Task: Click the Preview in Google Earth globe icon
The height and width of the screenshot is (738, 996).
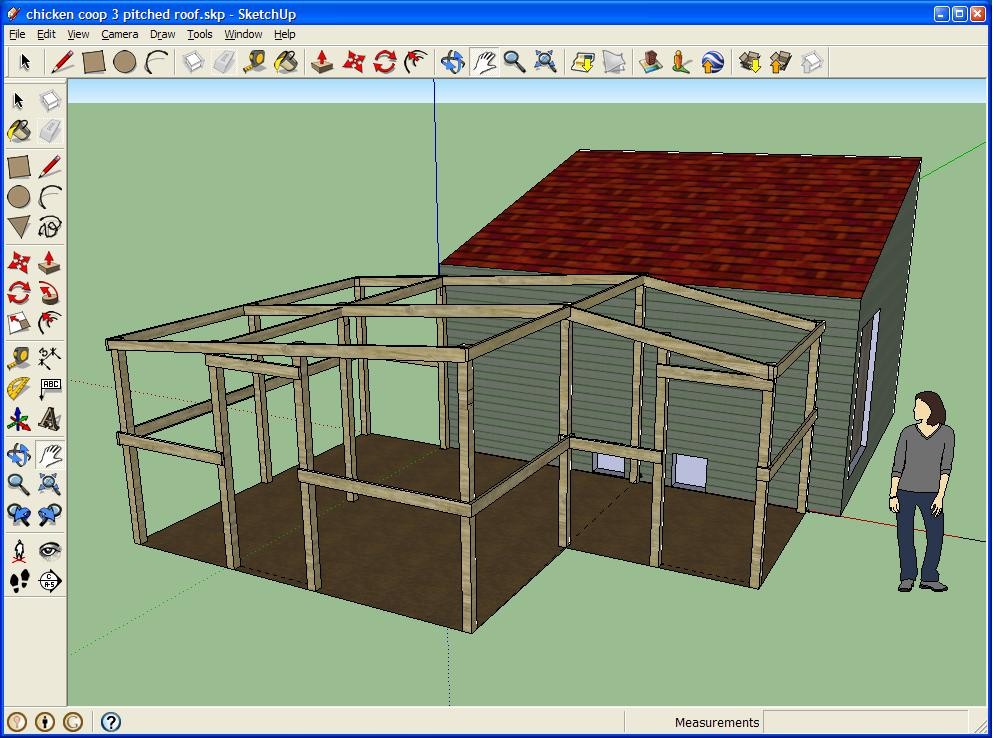Action: [x=713, y=62]
